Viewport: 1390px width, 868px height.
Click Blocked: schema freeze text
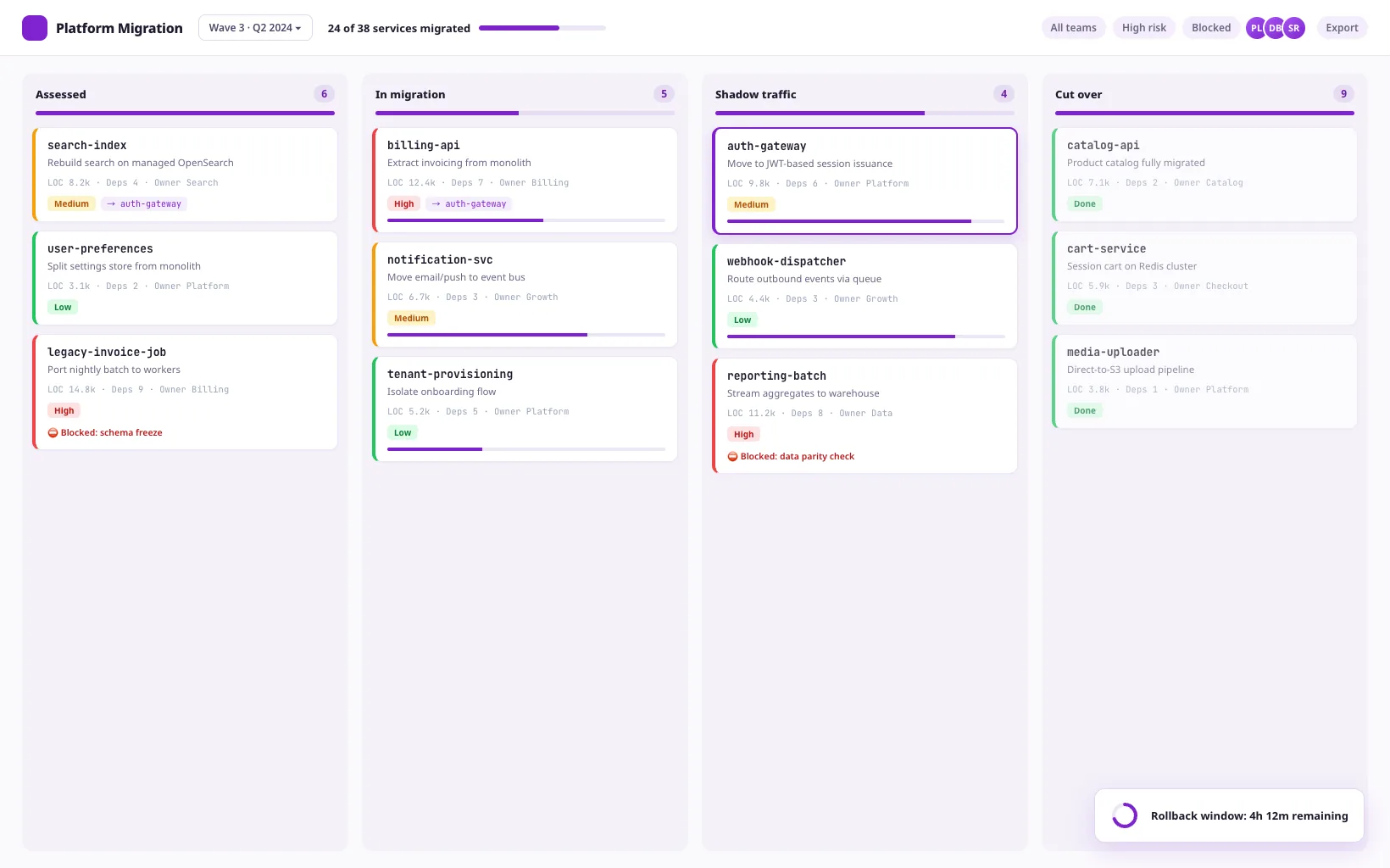112,432
